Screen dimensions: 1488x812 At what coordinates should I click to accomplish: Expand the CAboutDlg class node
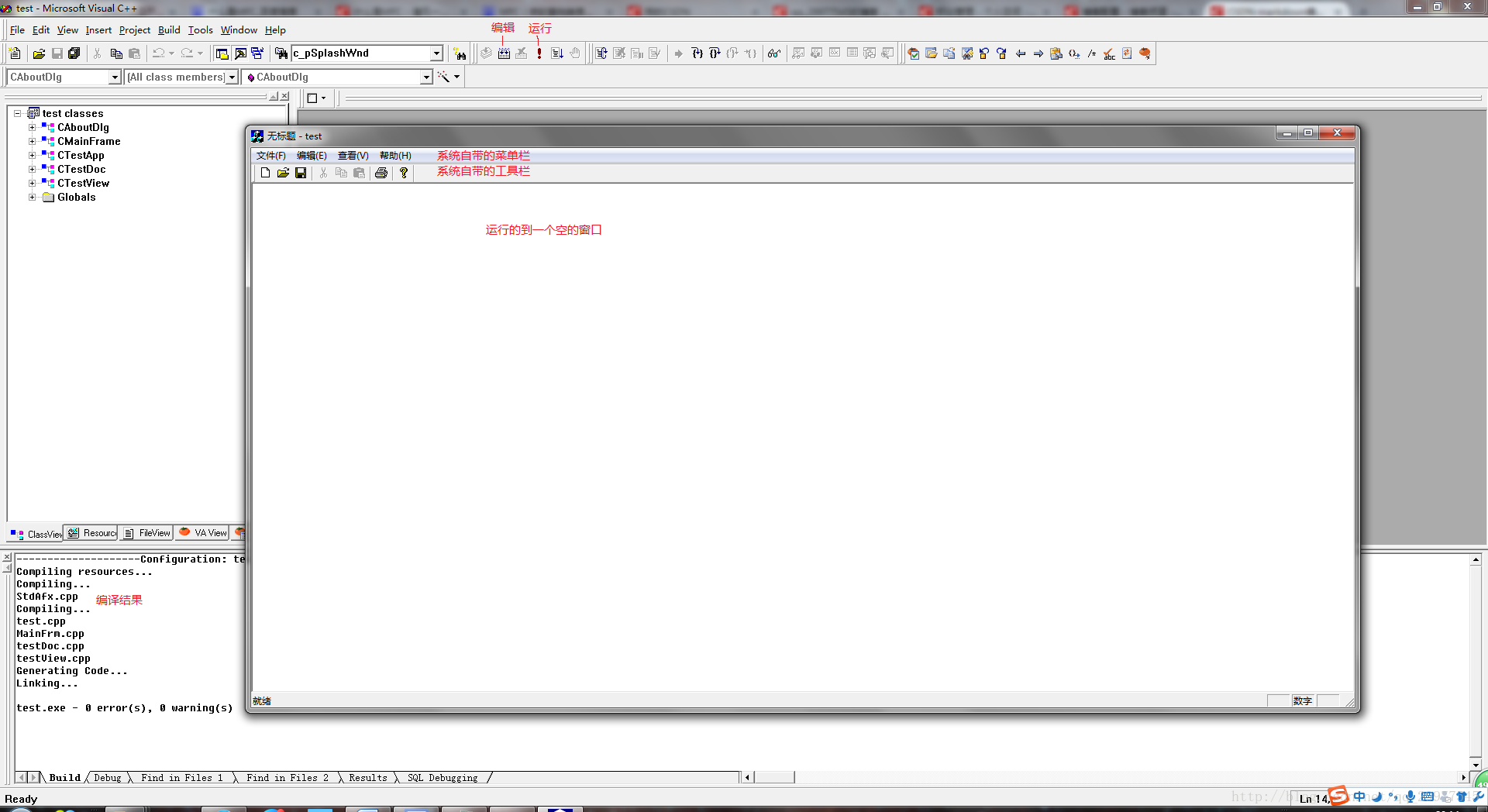click(32, 127)
